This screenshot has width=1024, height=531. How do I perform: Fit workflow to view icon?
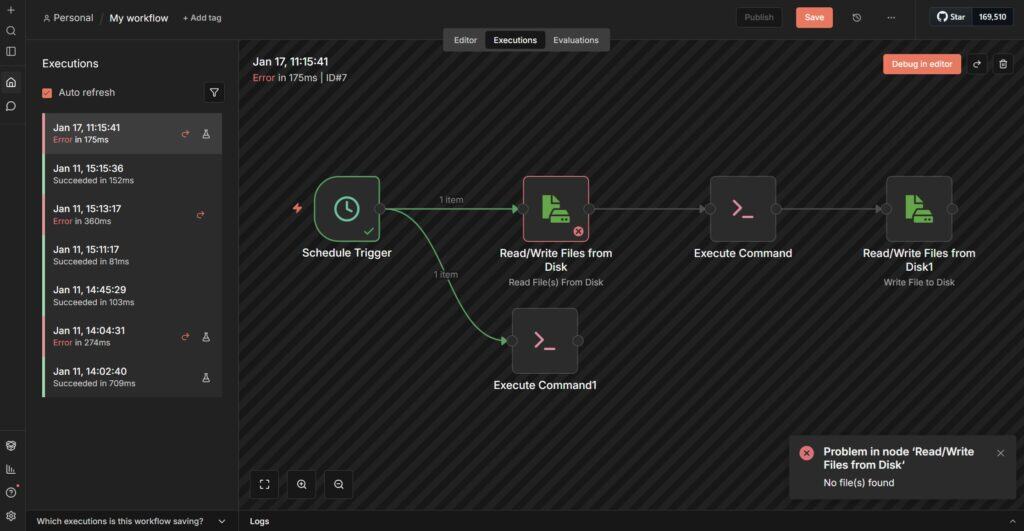[x=264, y=484]
